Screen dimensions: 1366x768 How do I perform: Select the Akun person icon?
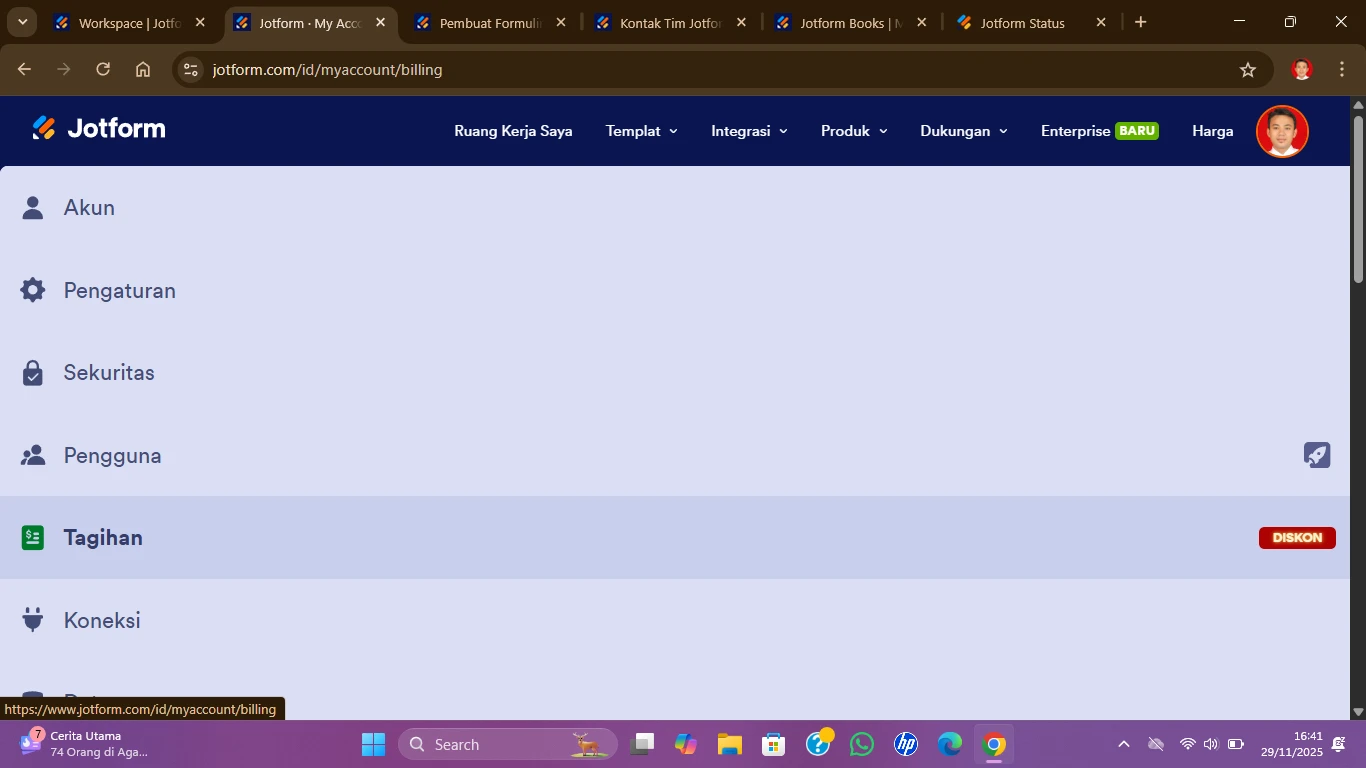click(33, 206)
